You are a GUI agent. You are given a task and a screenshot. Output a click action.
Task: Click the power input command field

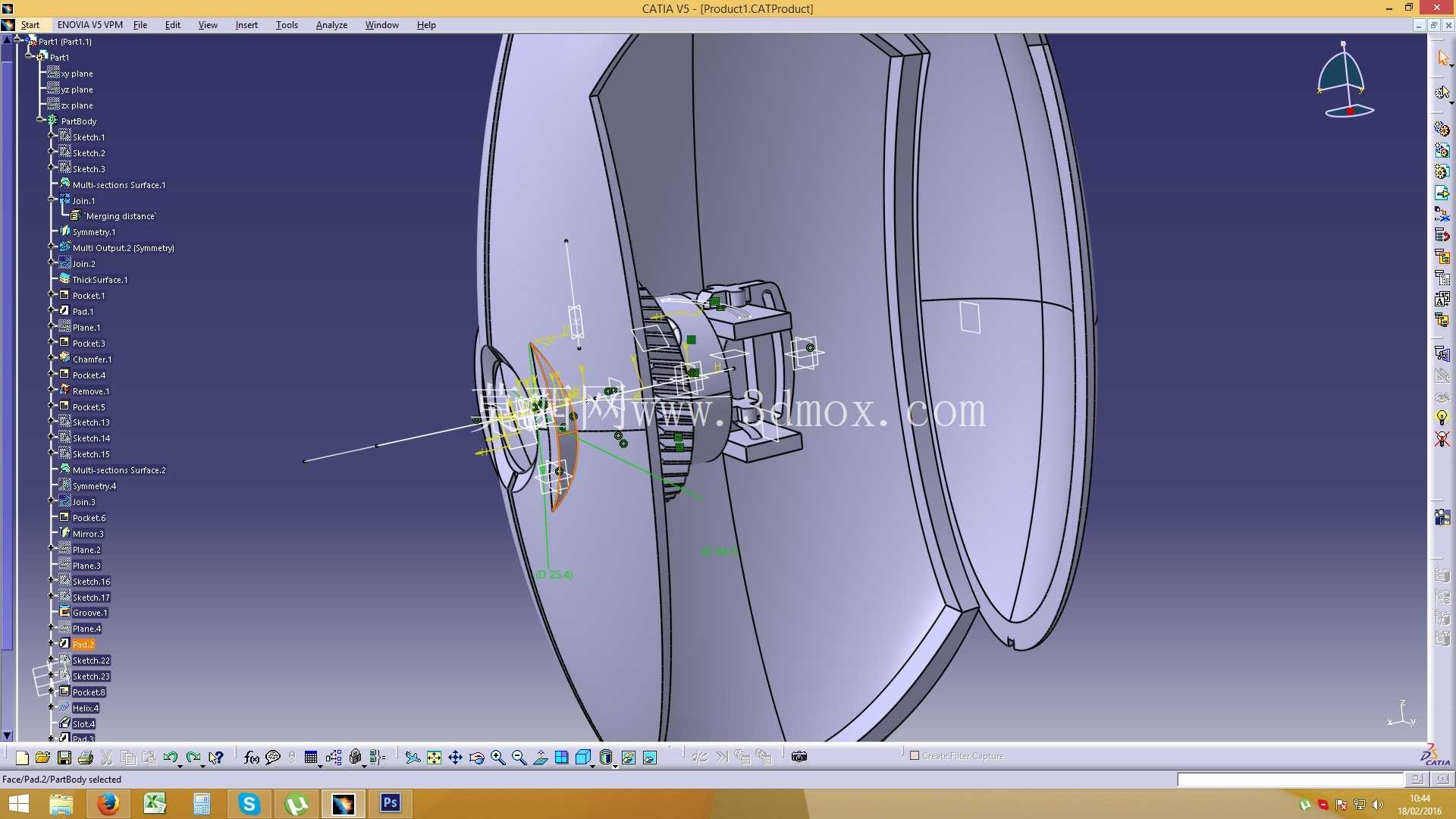tap(1290, 779)
